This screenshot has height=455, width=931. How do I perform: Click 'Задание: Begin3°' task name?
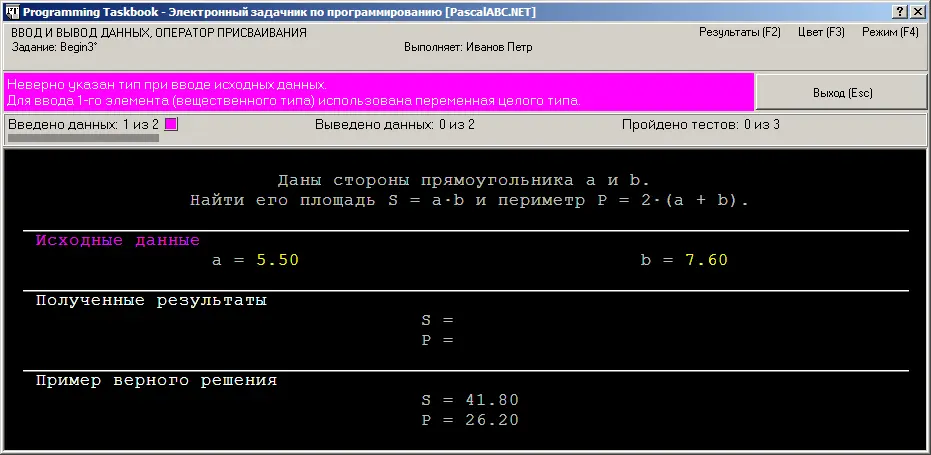point(55,47)
